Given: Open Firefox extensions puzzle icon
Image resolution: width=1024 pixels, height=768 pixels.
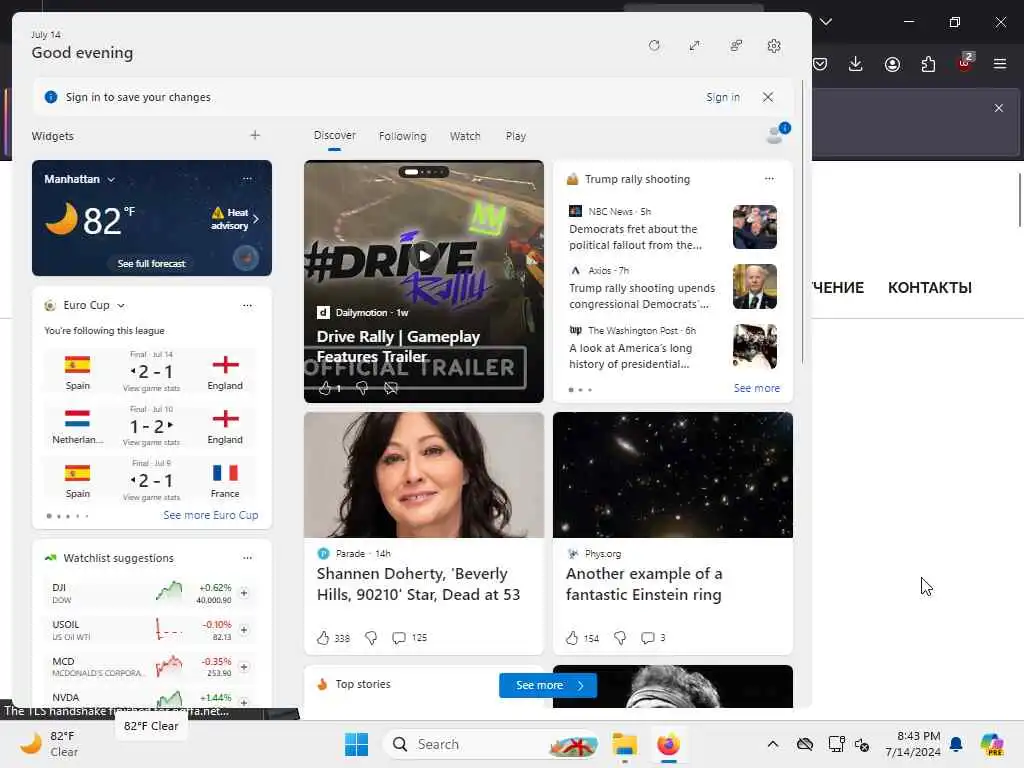Looking at the screenshot, I should coord(928,64).
